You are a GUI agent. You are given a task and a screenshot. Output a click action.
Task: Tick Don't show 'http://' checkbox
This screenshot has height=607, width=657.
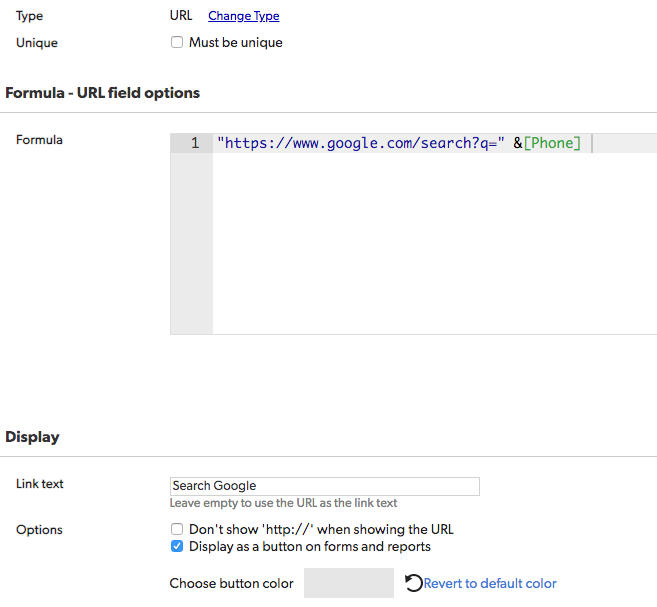pos(177,529)
